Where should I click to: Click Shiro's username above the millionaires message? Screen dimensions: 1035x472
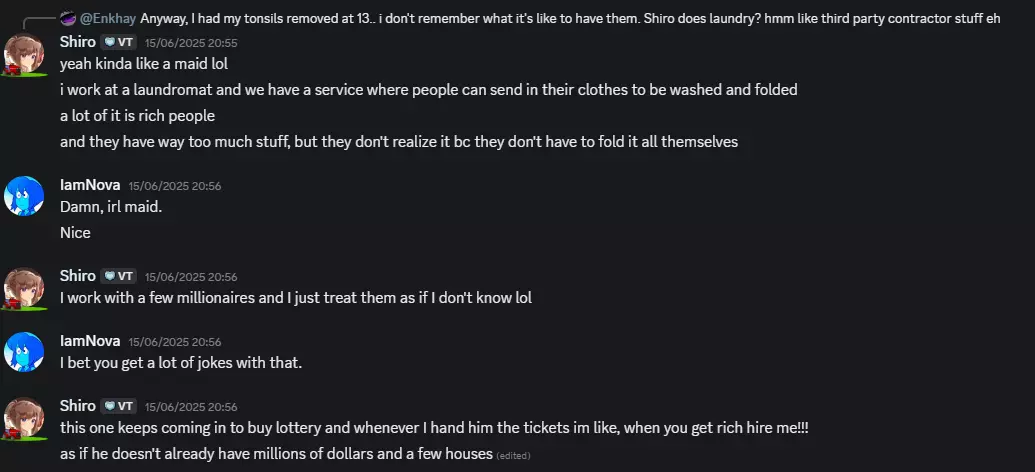78,276
